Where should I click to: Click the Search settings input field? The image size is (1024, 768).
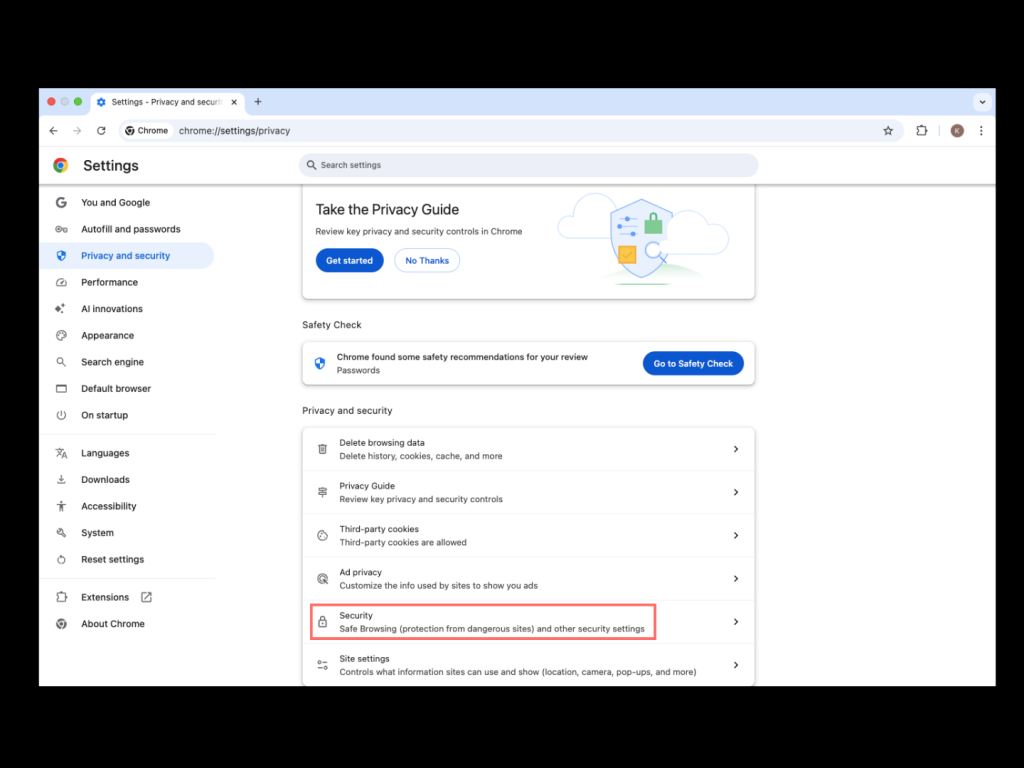click(528, 165)
